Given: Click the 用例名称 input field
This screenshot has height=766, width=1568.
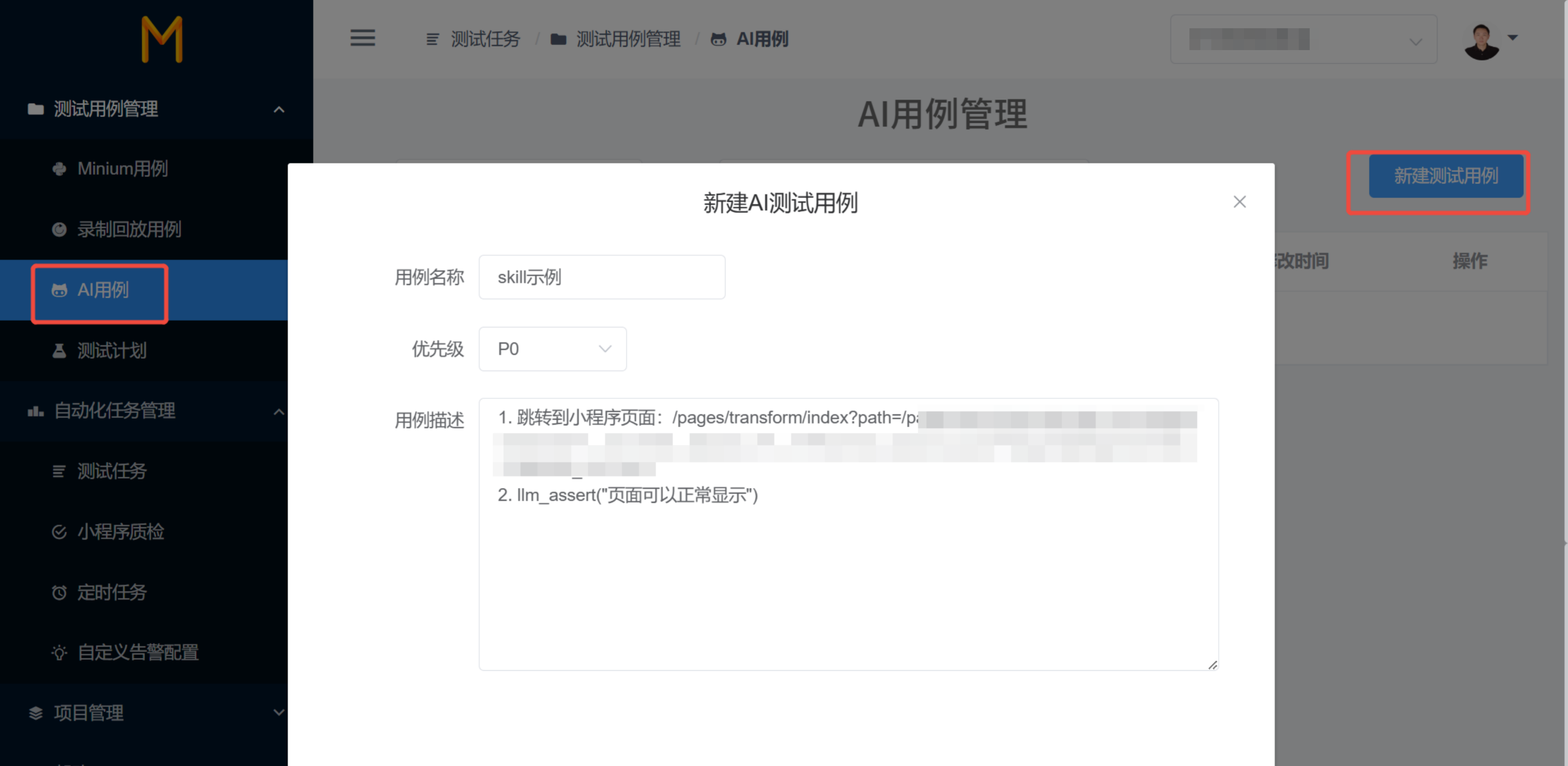Looking at the screenshot, I should coord(601,277).
